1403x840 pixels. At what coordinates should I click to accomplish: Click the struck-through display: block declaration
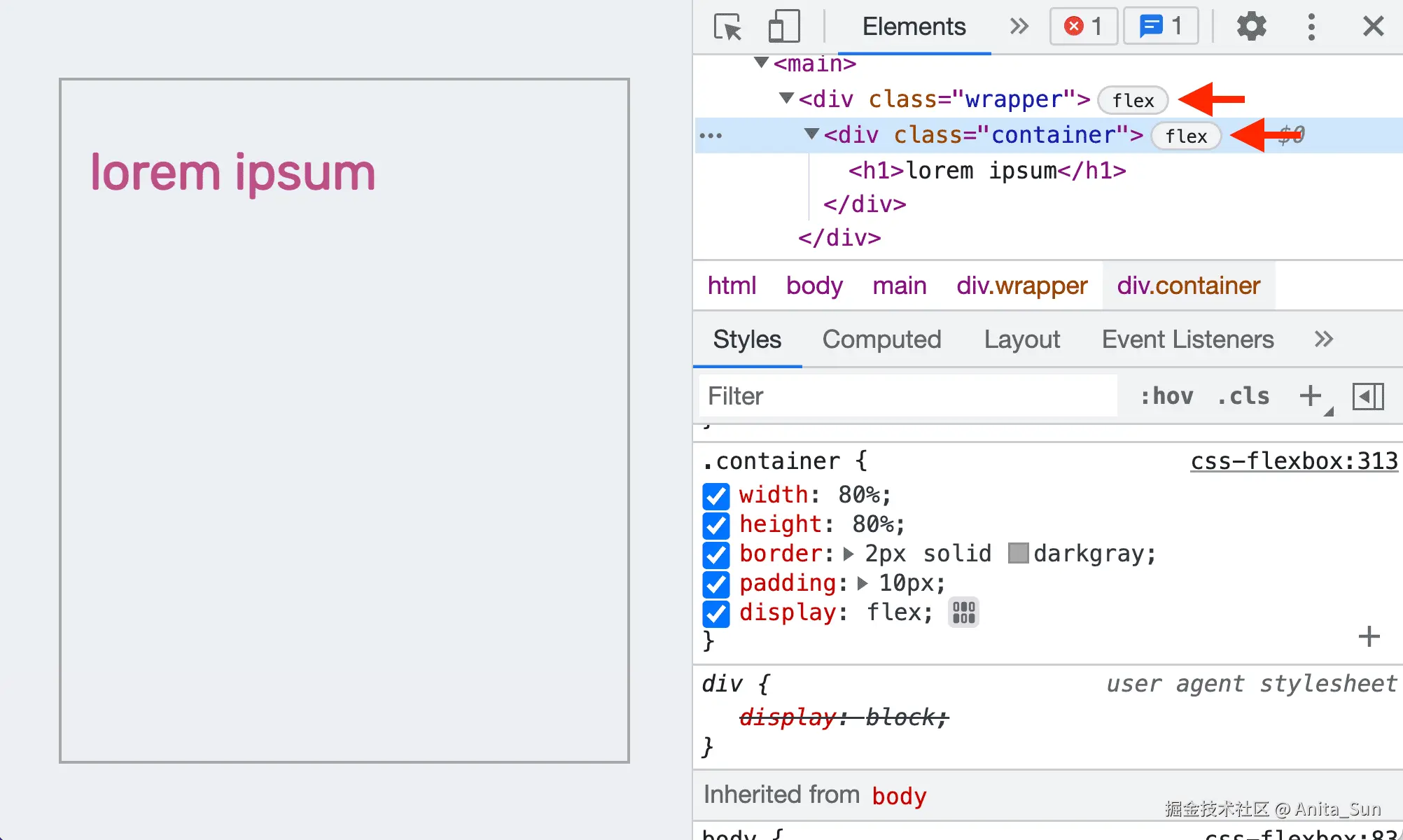(844, 717)
